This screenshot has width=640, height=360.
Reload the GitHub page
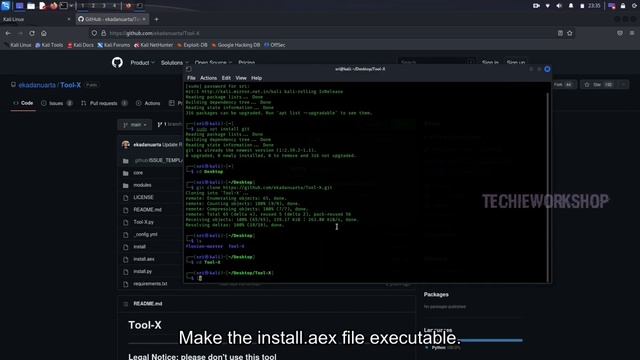click(x=32, y=33)
